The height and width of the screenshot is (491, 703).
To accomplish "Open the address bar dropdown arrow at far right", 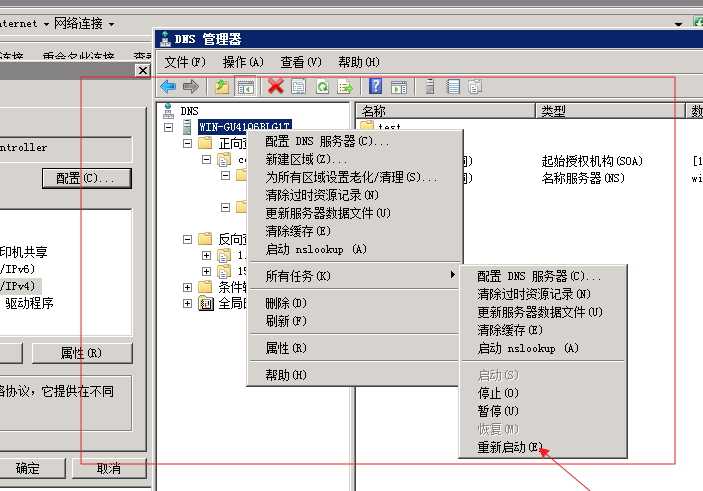I will click(678, 24).
